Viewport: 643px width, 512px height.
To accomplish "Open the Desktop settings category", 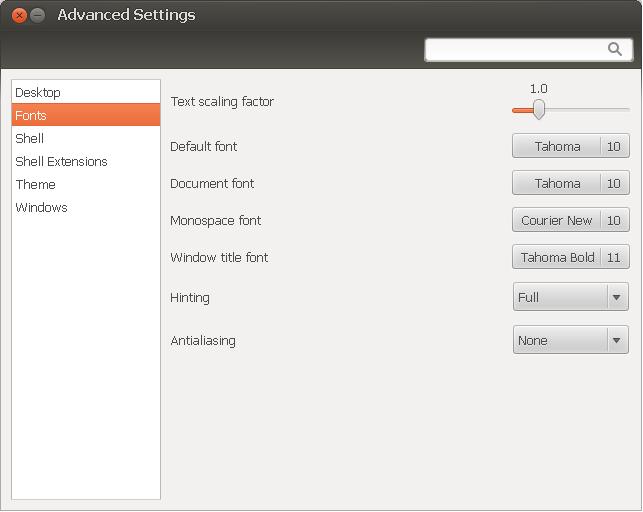I will (86, 92).
